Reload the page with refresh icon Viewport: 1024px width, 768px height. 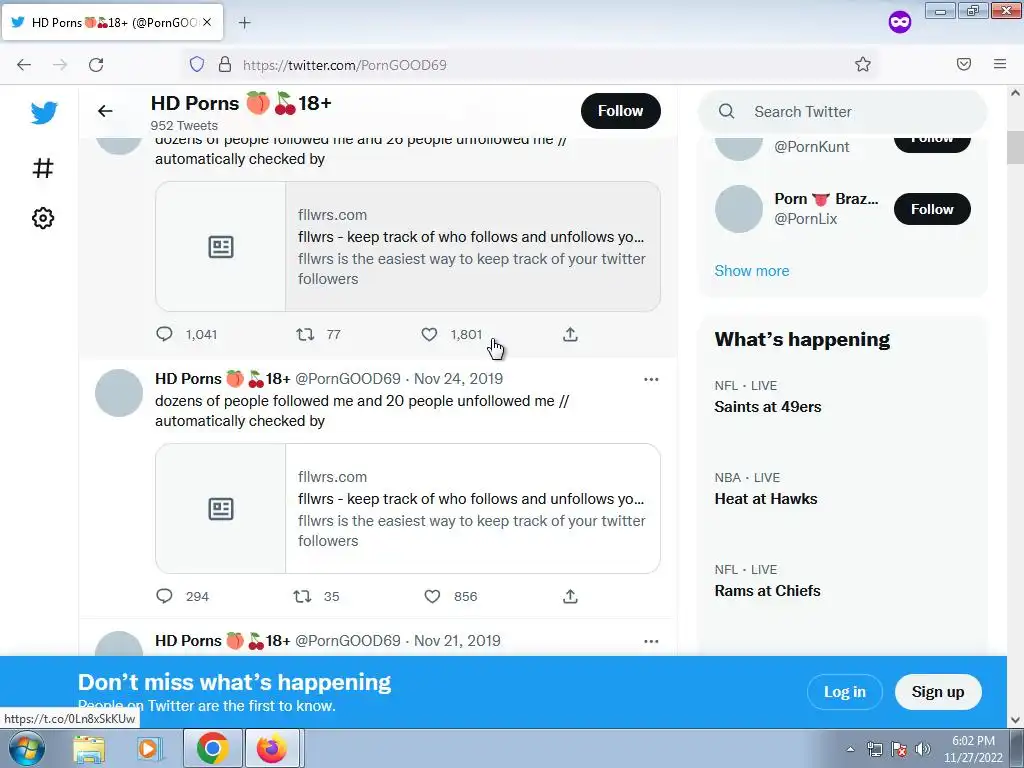click(x=96, y=65)
